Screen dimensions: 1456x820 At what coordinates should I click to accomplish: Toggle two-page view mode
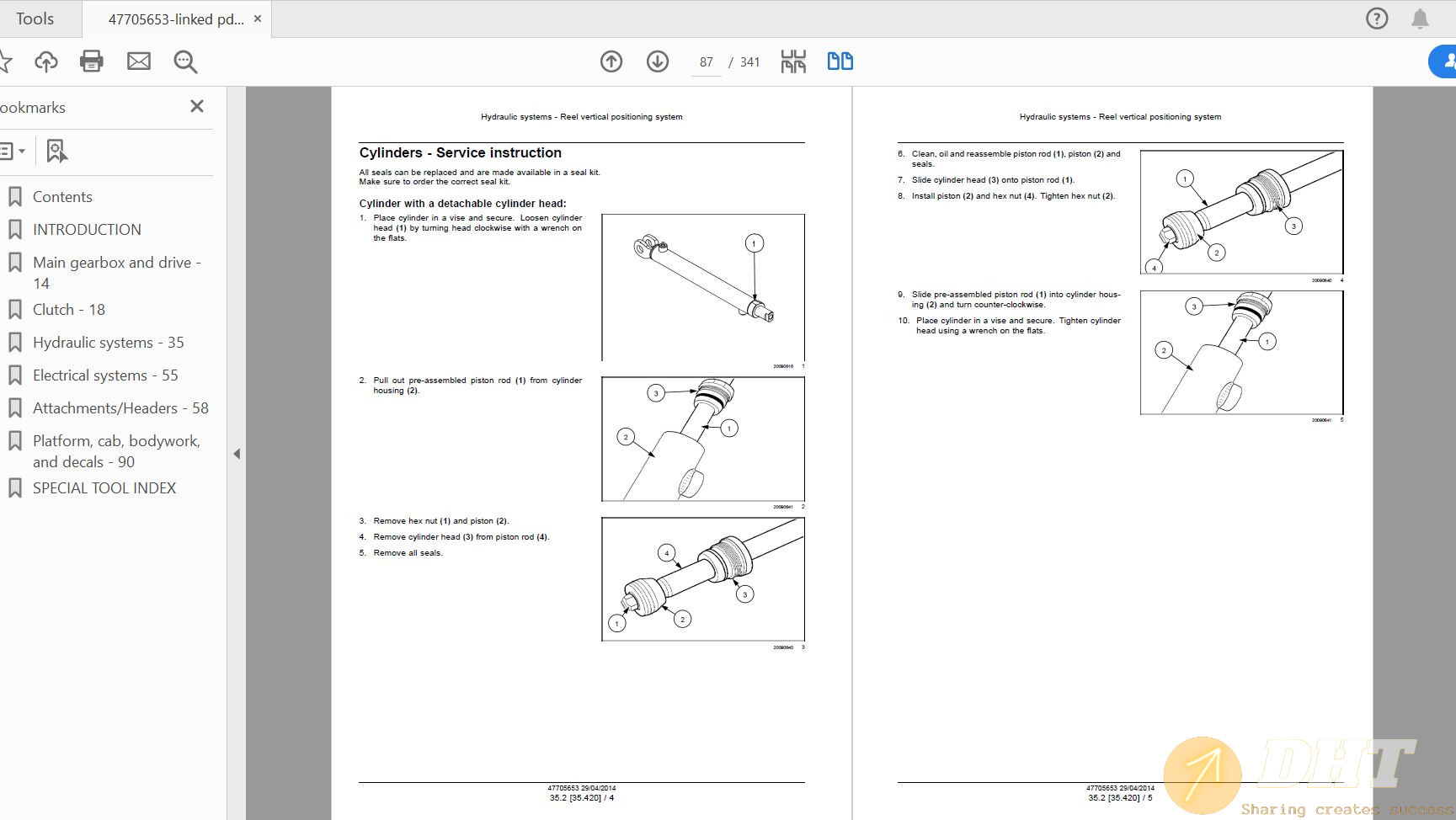840,61
